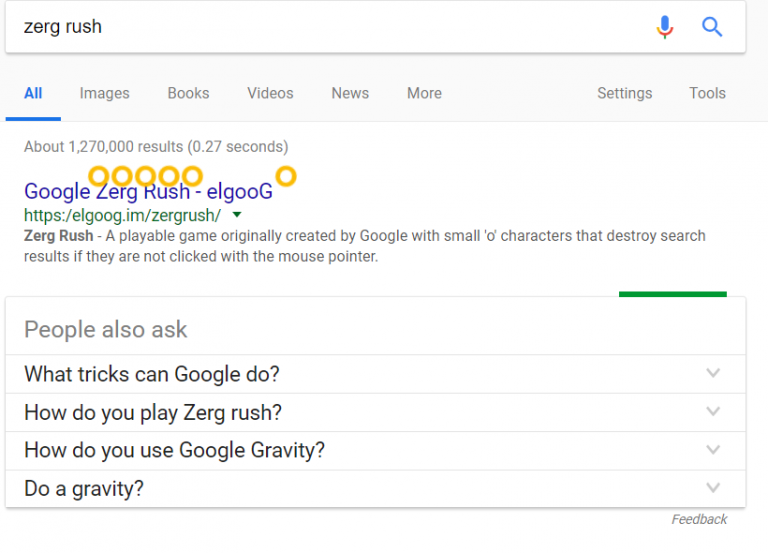Switch to the Books tab
Viewport: 768px width, 553px height.
click(x=188, y=93)
